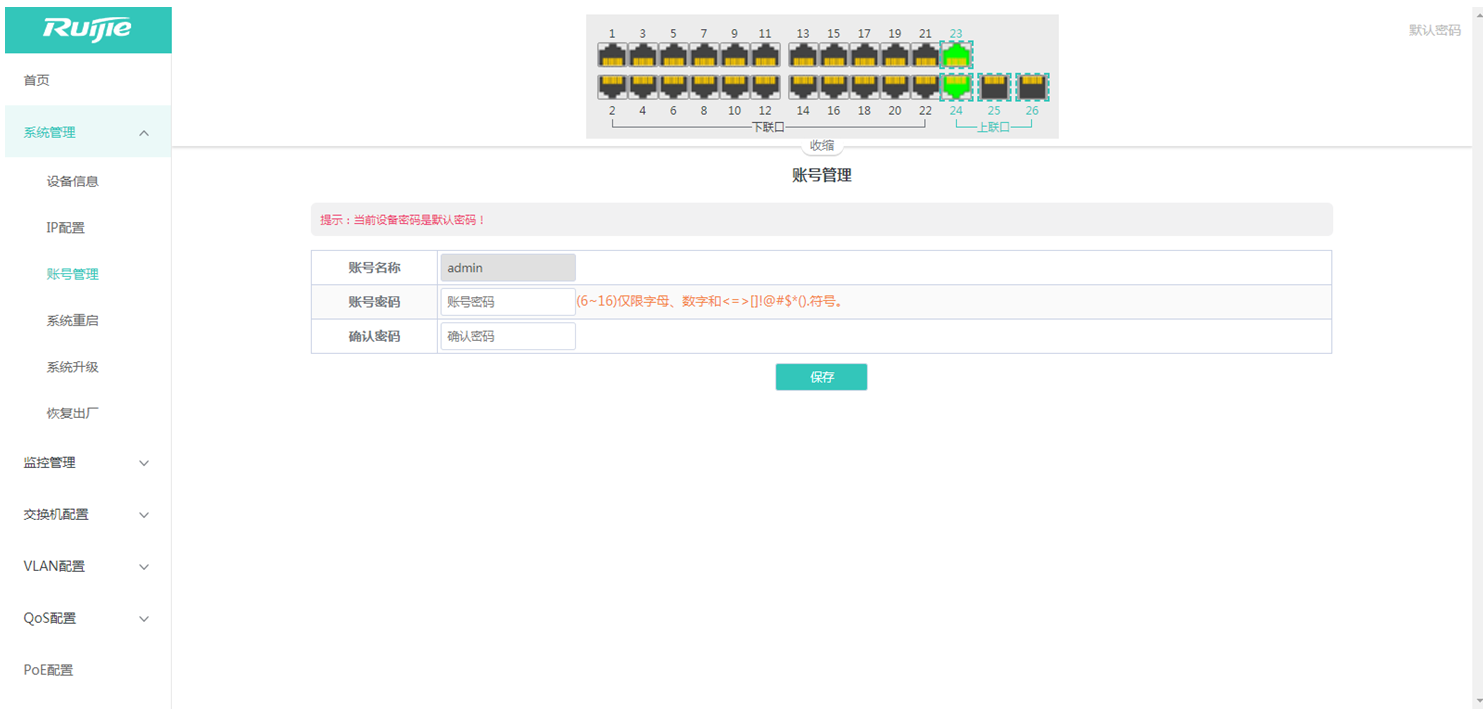This screenshot has height=712, width=1483.
Task: Select port 5 icon in switch panel
Action: tap(673, 56)
